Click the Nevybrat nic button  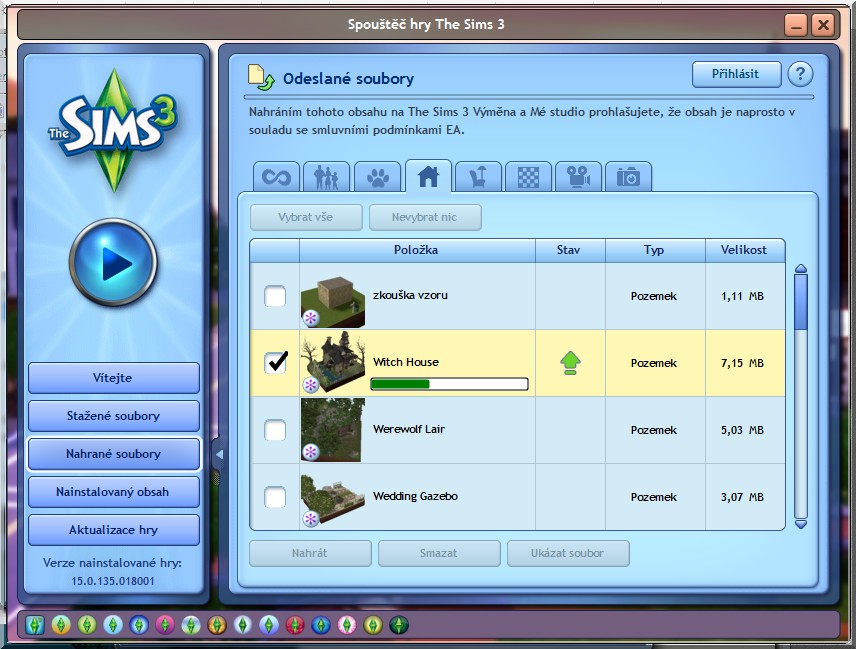pos(425,217)
